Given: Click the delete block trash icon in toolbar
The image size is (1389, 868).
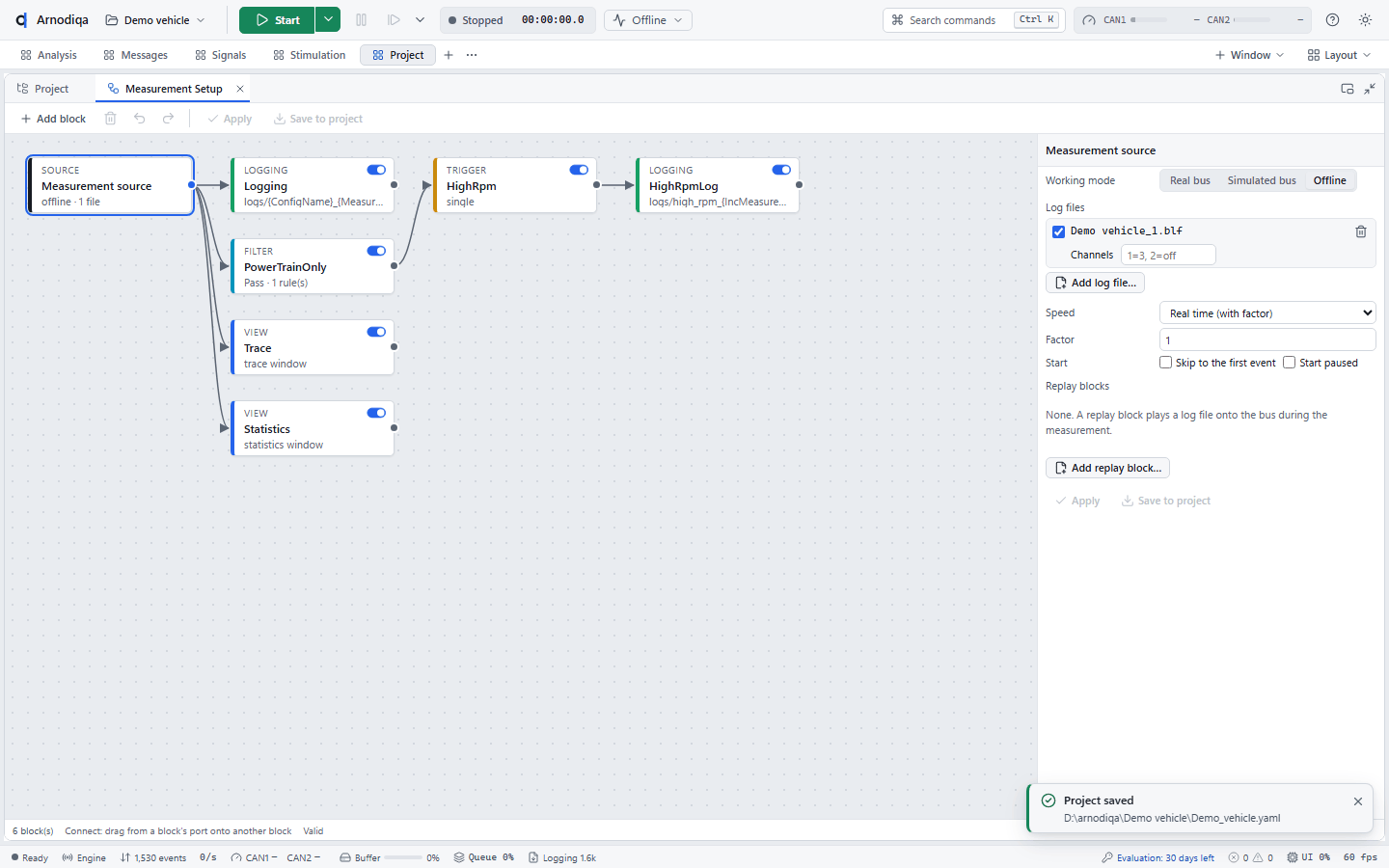Looking at the screenshot, I should (x=111, y=119).
